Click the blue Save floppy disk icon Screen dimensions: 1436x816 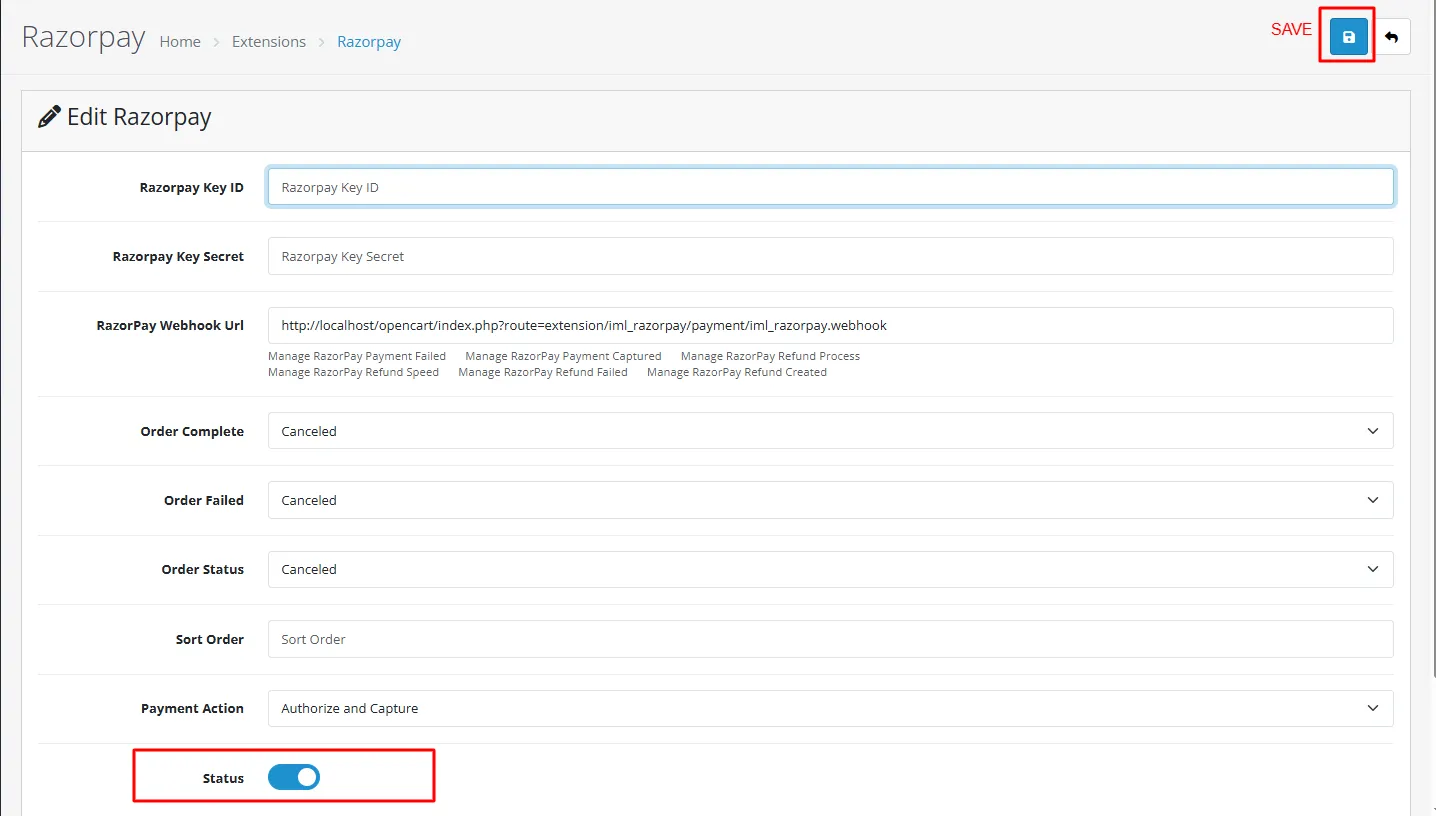1348,37
